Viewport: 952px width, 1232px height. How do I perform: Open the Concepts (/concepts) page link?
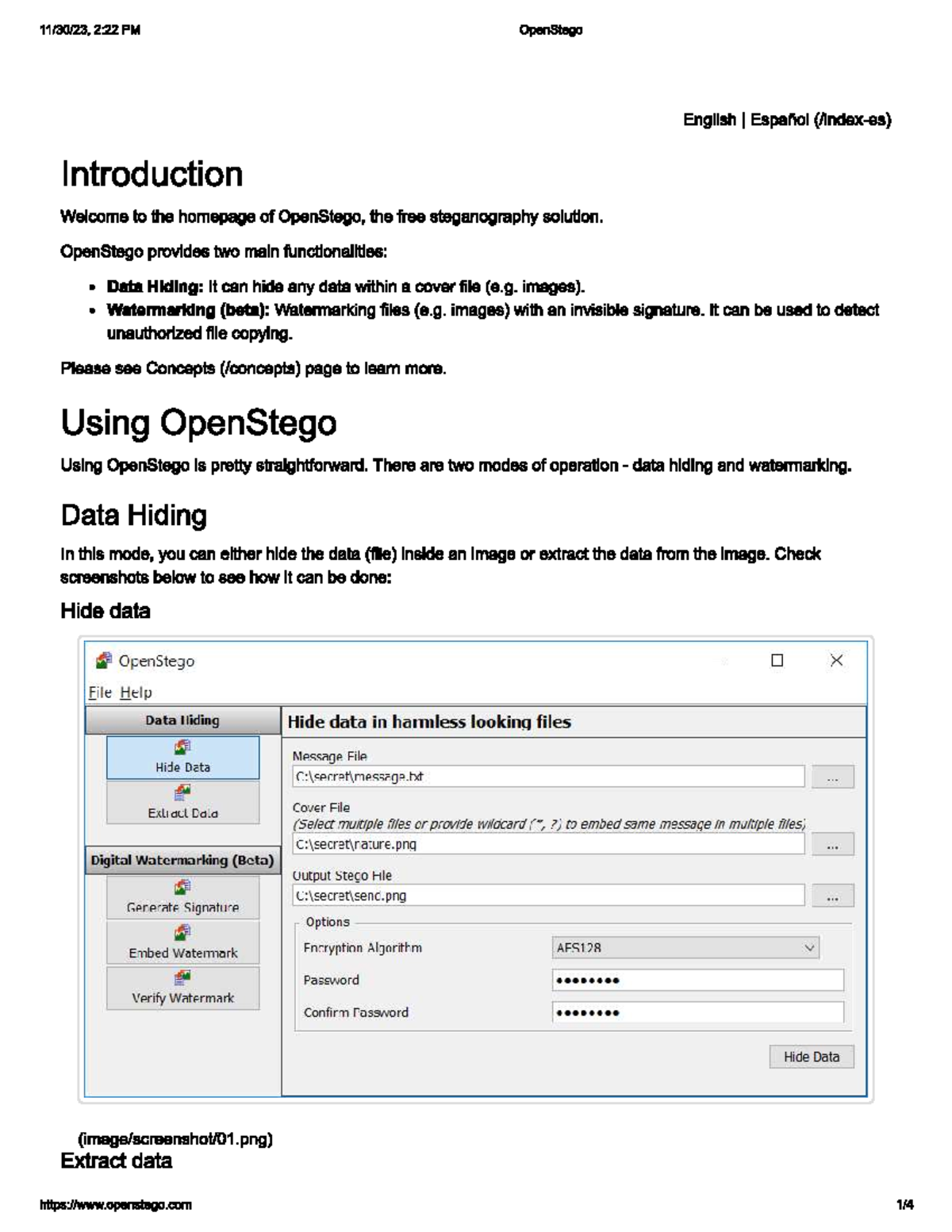223,369
